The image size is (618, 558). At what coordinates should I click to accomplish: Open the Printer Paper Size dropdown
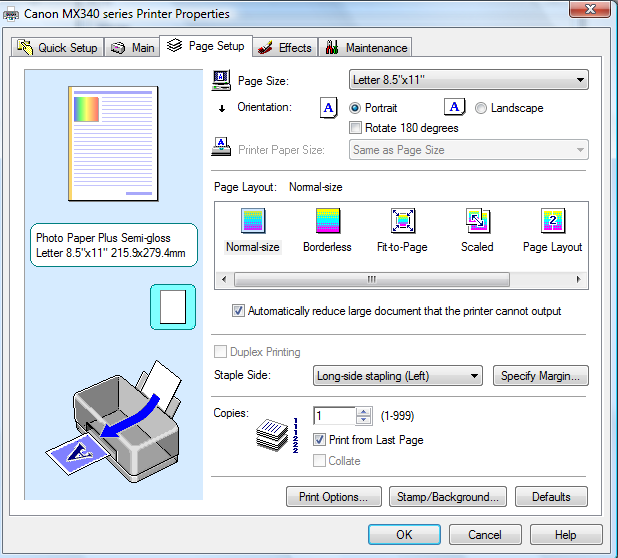point(469,150)
